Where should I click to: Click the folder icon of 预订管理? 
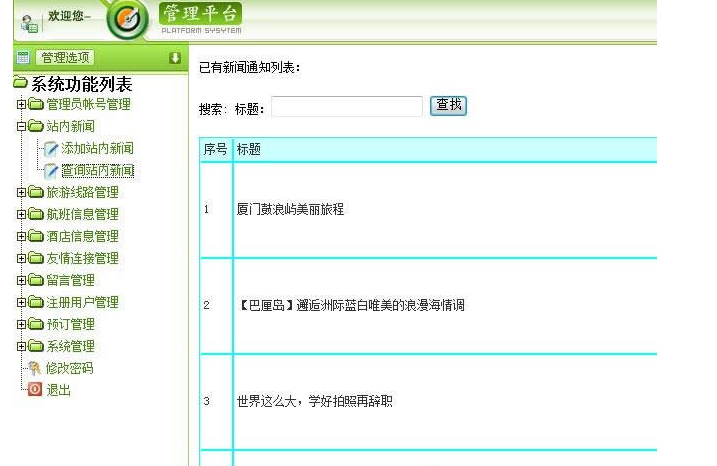(x=36, y=324)
